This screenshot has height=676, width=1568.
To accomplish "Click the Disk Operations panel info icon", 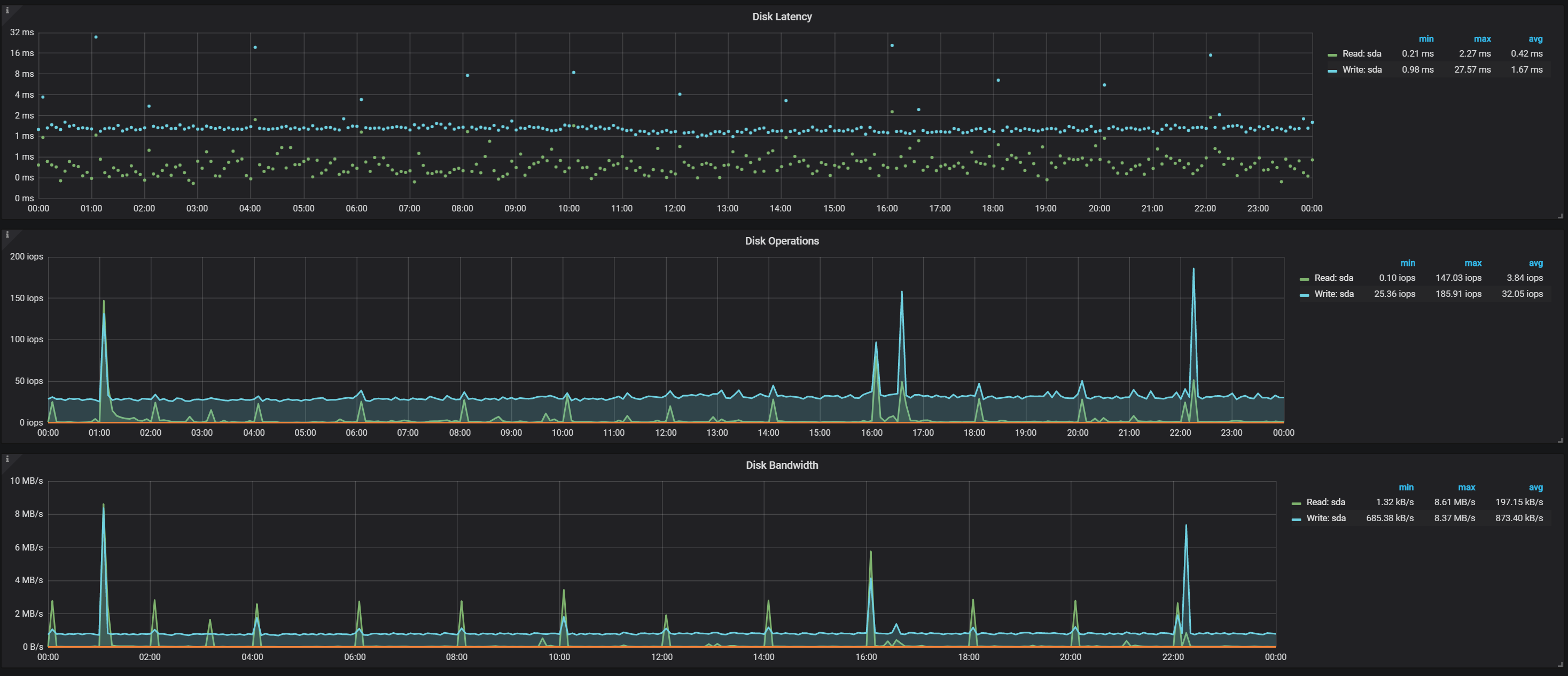I will (x=7, y=234).
